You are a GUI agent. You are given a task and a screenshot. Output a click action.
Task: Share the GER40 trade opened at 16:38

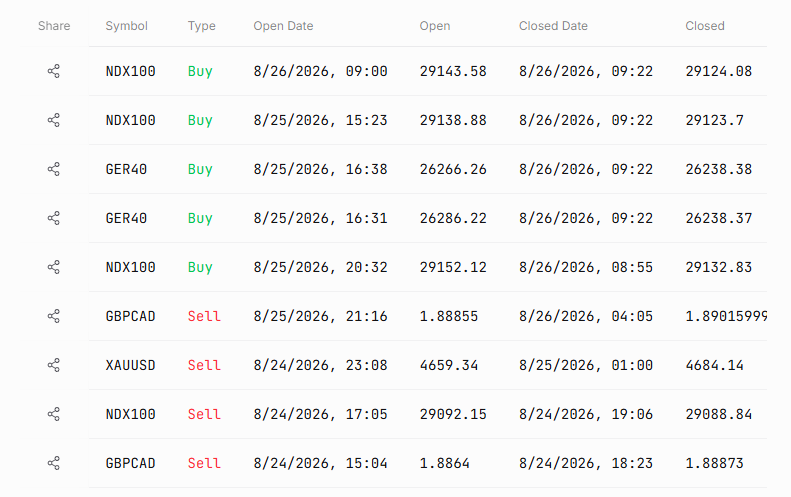point(53,169)
